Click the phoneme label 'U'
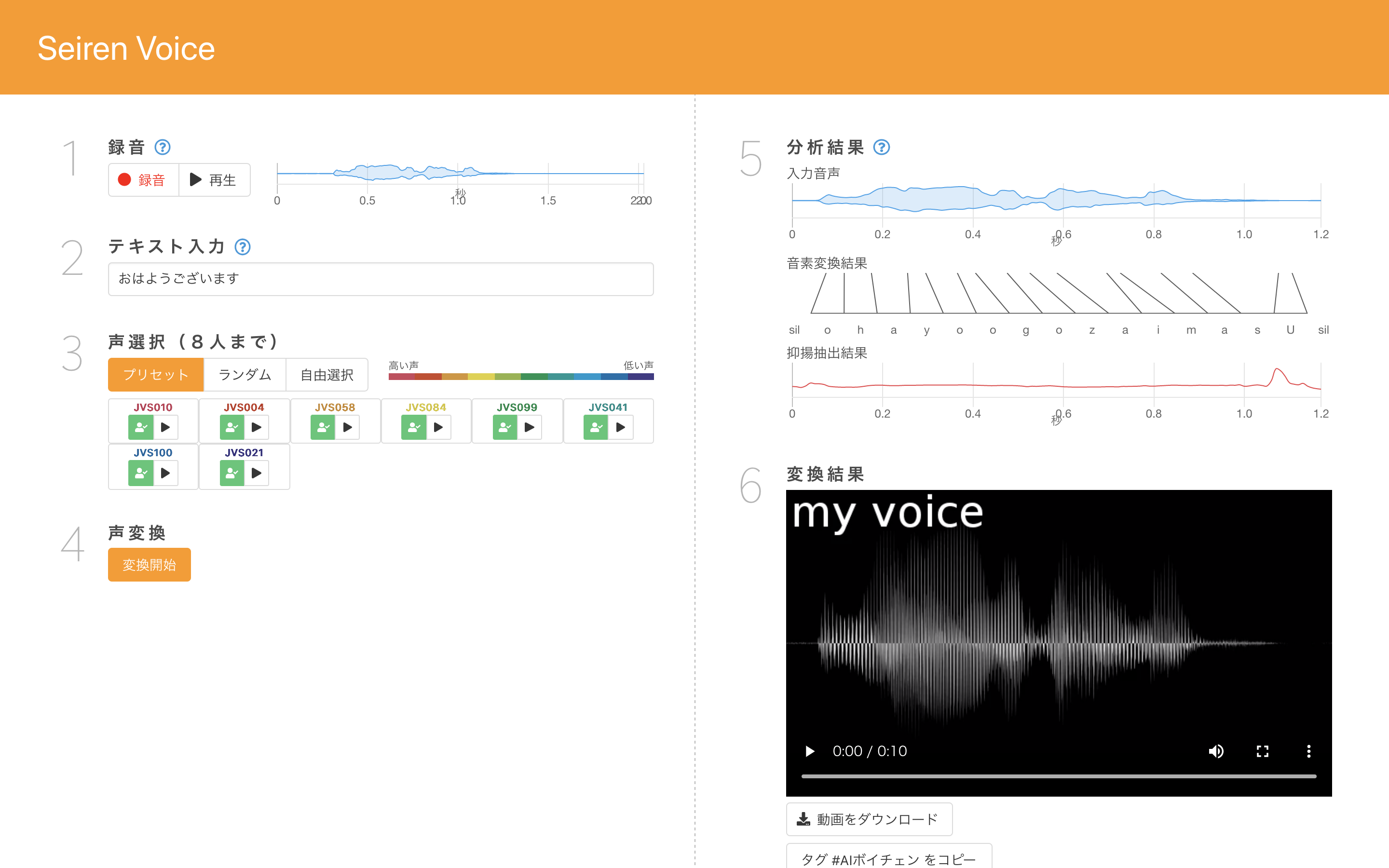1389x868 pixels. pyautogui.click(x=1290, y=329)
